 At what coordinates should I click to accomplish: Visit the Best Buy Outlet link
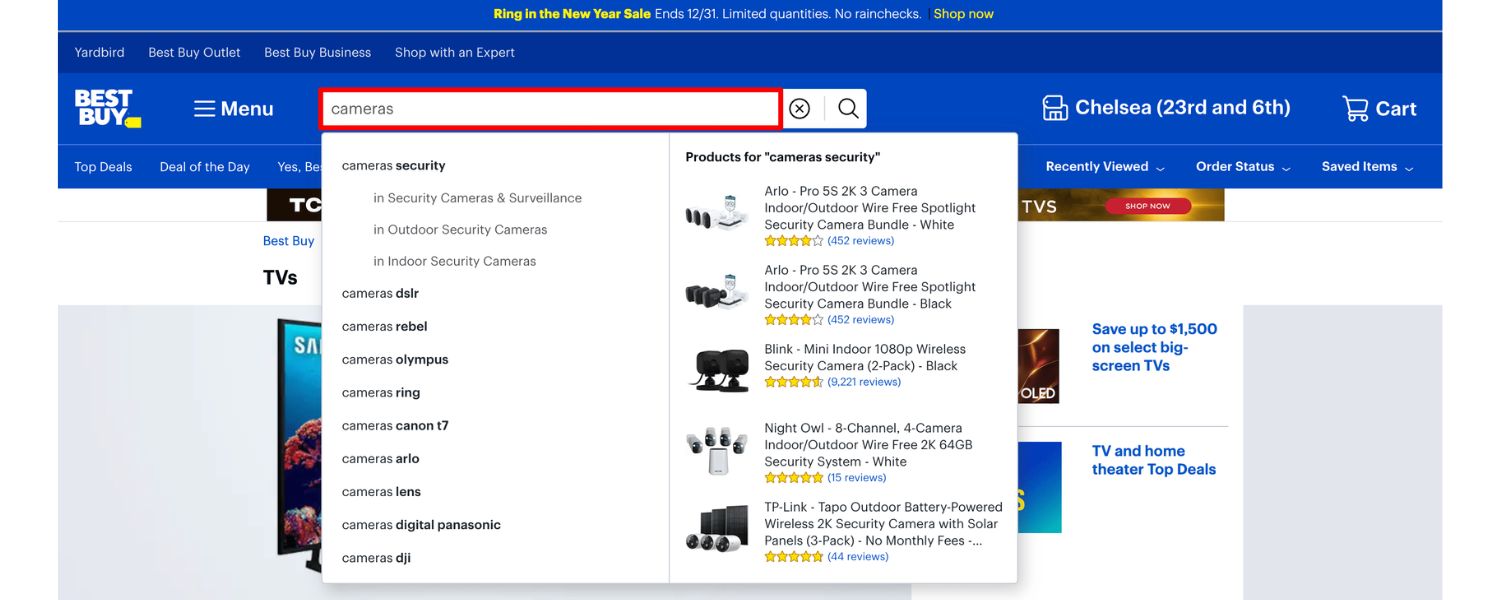coord(193,52)
